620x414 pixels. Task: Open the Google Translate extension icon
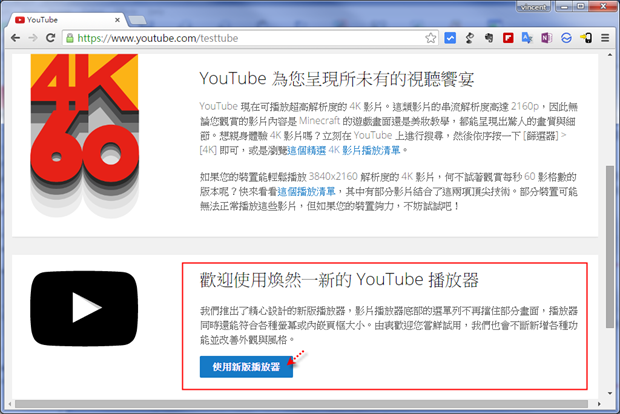(x=527, y=38)
